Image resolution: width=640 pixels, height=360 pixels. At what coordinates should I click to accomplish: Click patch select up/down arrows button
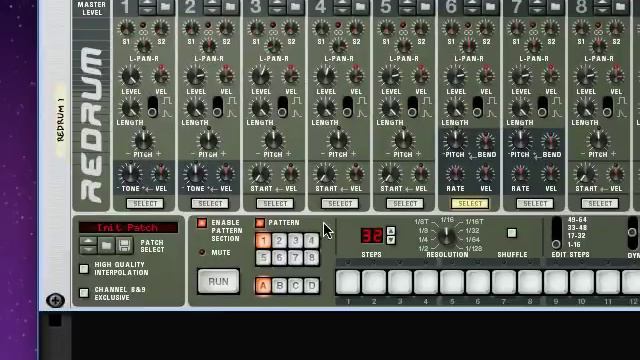88,245
